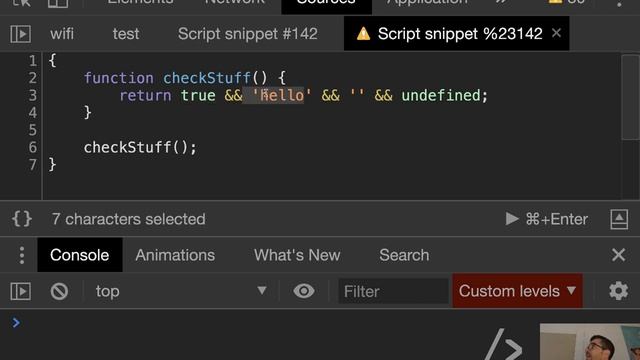Image resolution: width=640 pixels, height=360 pixels.
Task: Click into the console Filter field
Action: click(393, 291)
